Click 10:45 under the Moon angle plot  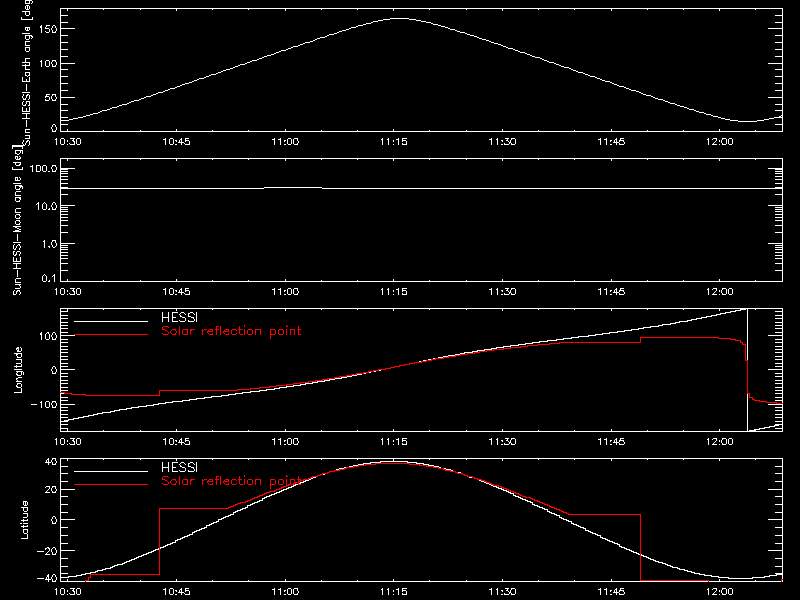[x=176, y=291]
